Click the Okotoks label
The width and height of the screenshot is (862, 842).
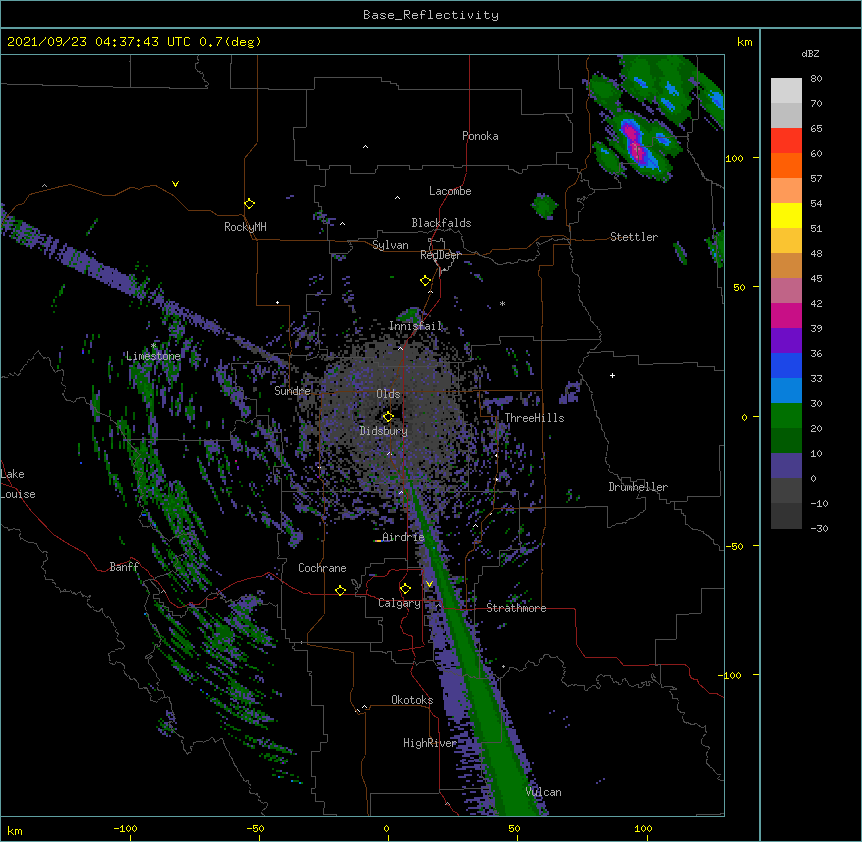point(412,700)
